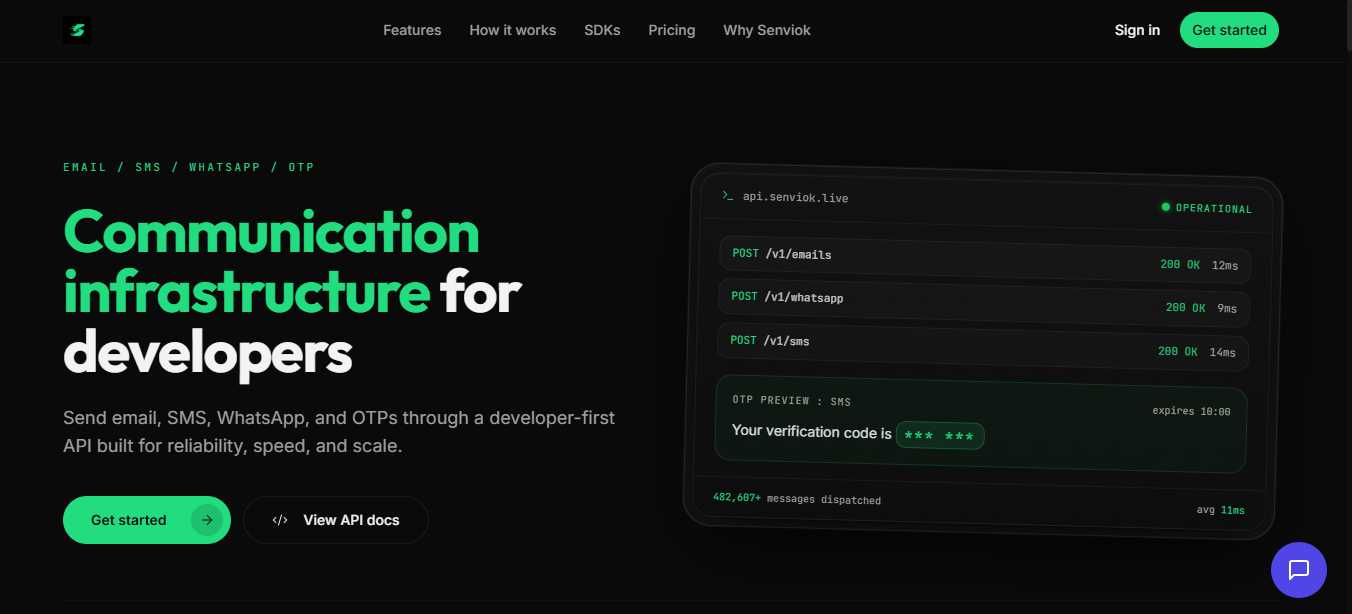Open Why Senviok page
The width and height of the screenshot is (1352, 614).
coord(767,30)
